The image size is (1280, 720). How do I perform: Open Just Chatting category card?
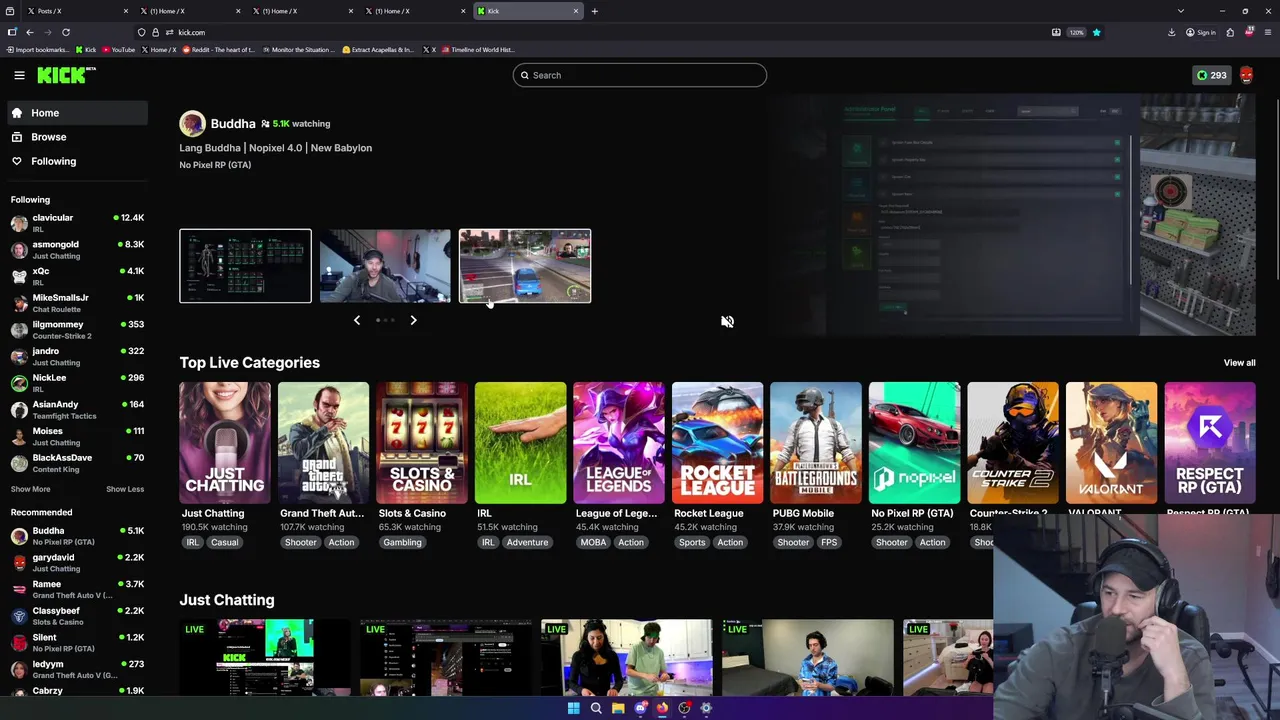point(225,442)
